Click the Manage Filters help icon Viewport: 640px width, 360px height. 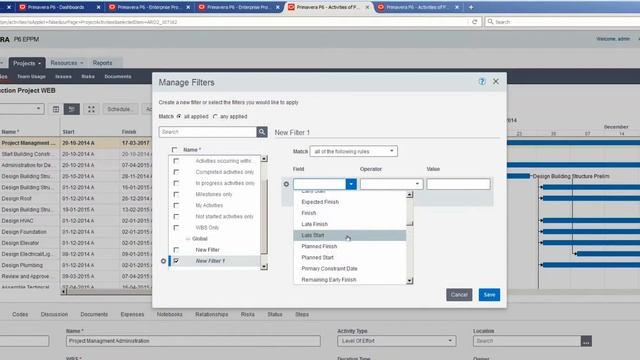click(482, 82)
